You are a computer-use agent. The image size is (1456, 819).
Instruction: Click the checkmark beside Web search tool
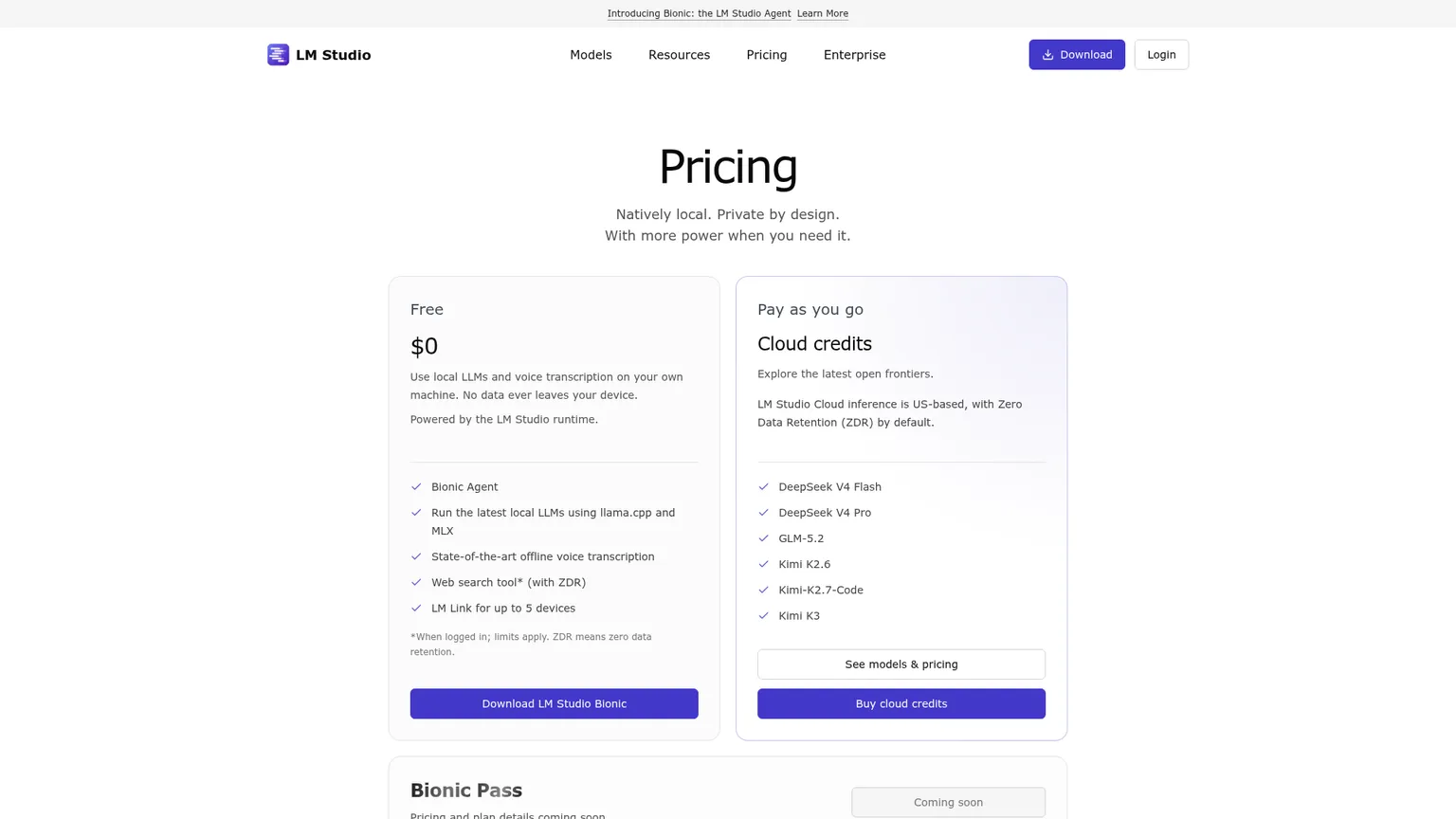coord(416,583)
